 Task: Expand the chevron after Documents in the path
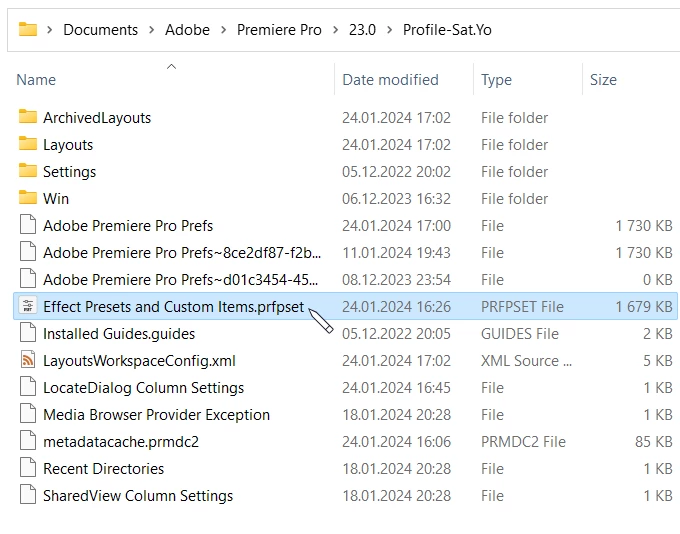[151, 30]
